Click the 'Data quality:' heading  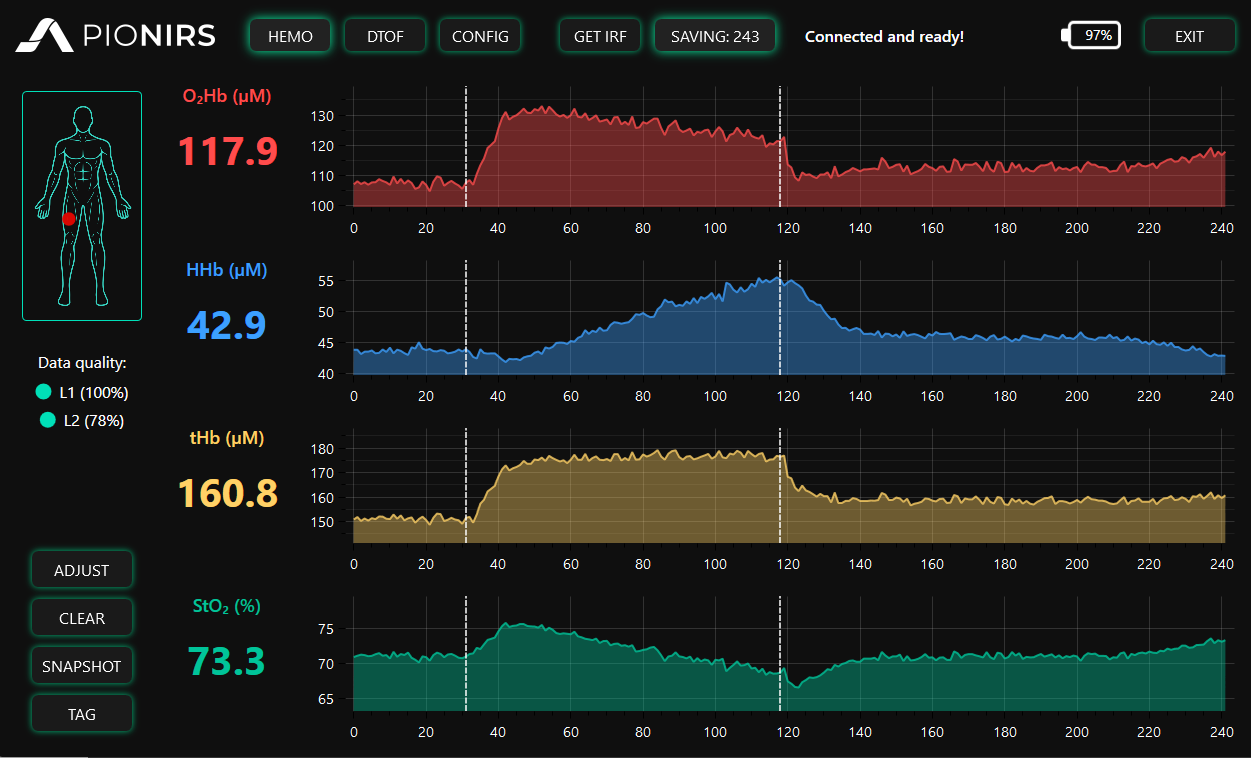click(x=82, y=363)
